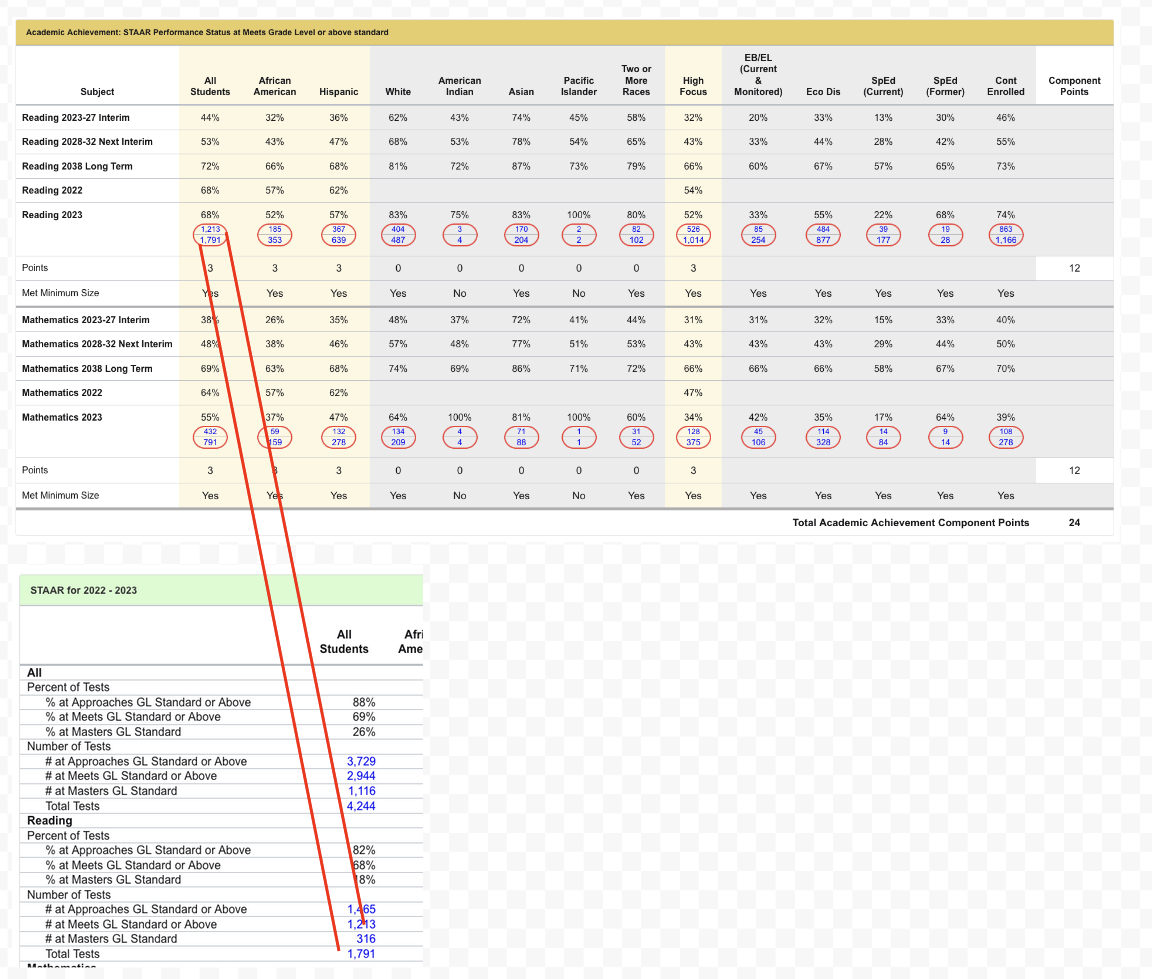Select the Mathematics 2038 Long Term row label
Image resolution: width=1152 pixels, height=979 pixels.
[87, 369]
